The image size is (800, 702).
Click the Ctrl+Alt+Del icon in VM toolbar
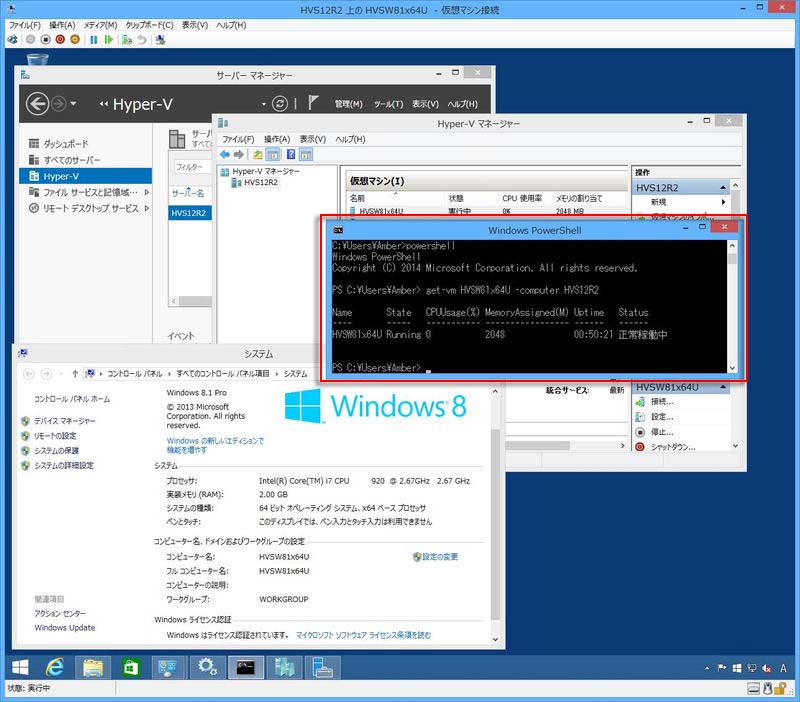point(13,39)
